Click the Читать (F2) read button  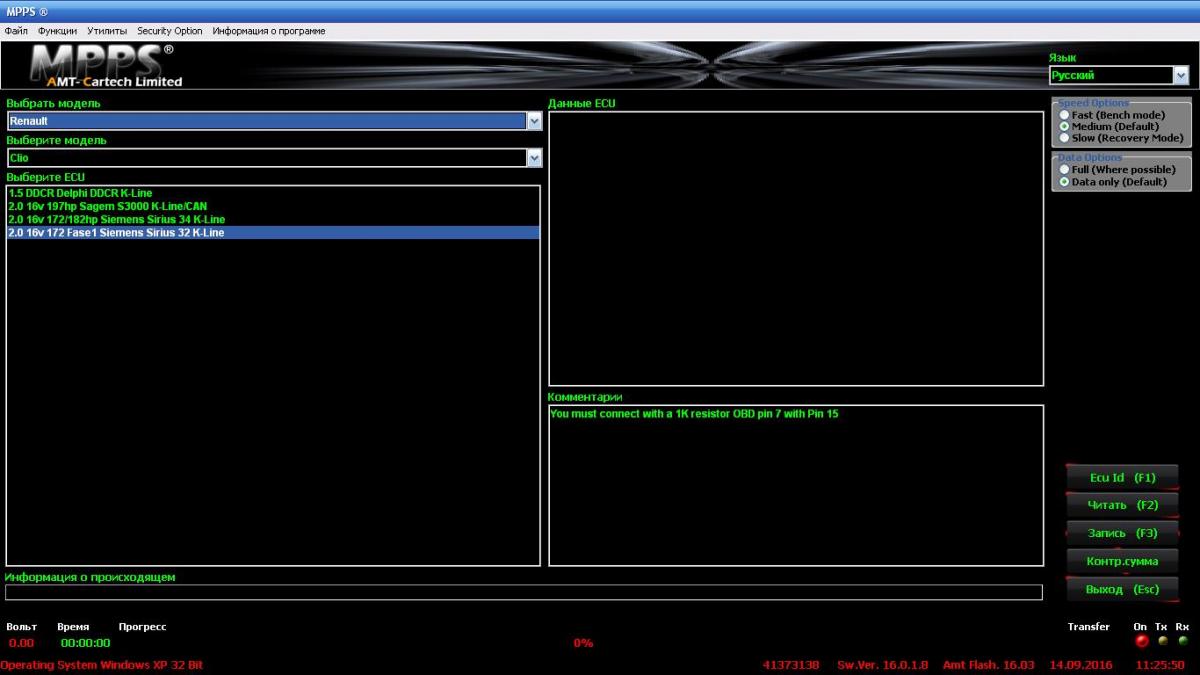[1122, 505]
